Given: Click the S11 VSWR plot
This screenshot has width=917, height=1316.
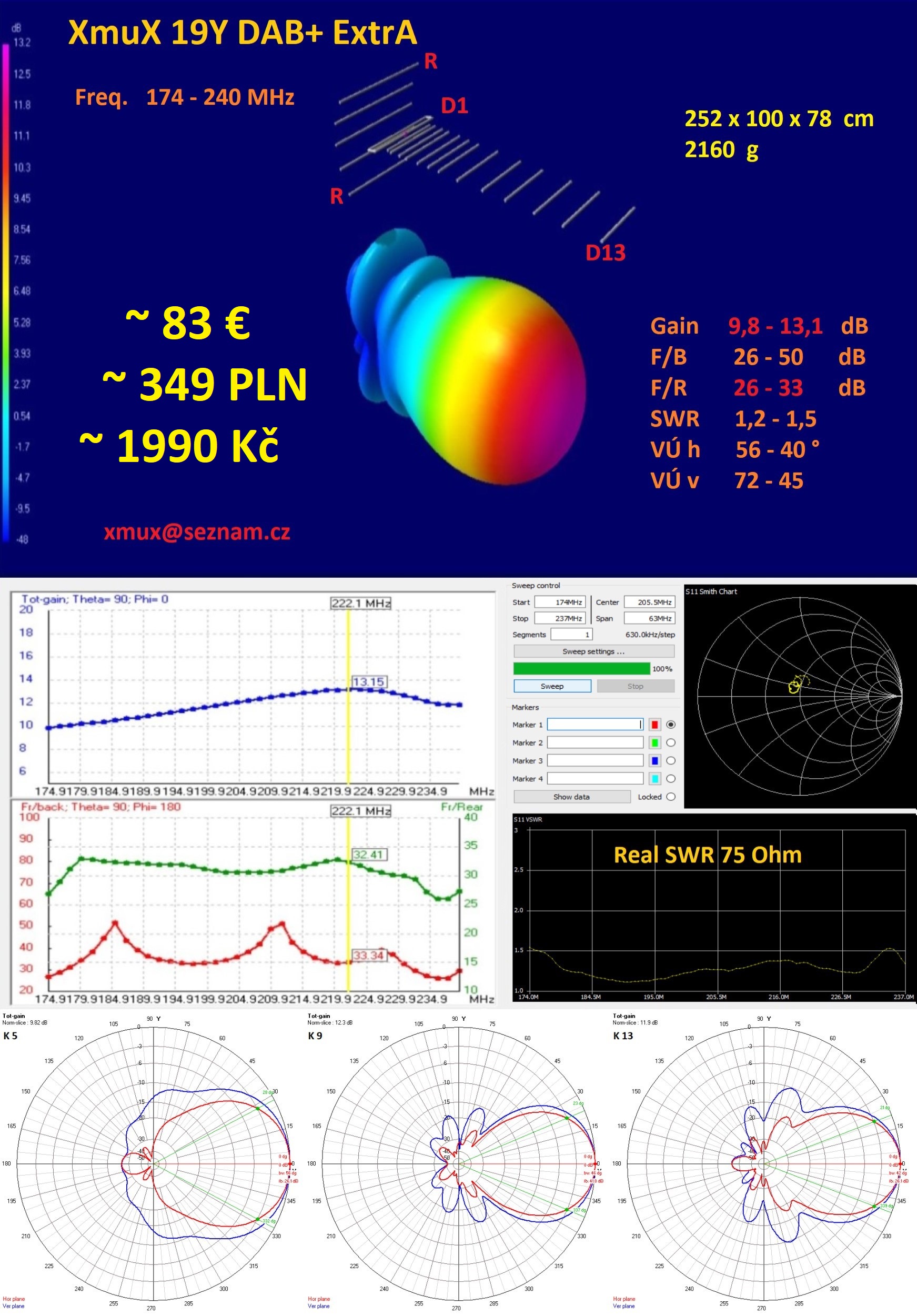Looking at the screenshot, I should (714, 907).
